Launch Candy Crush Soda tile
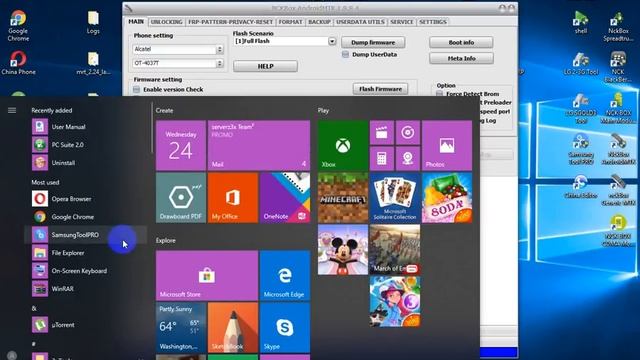Viewport: 640px width, 360px height. 447,198
